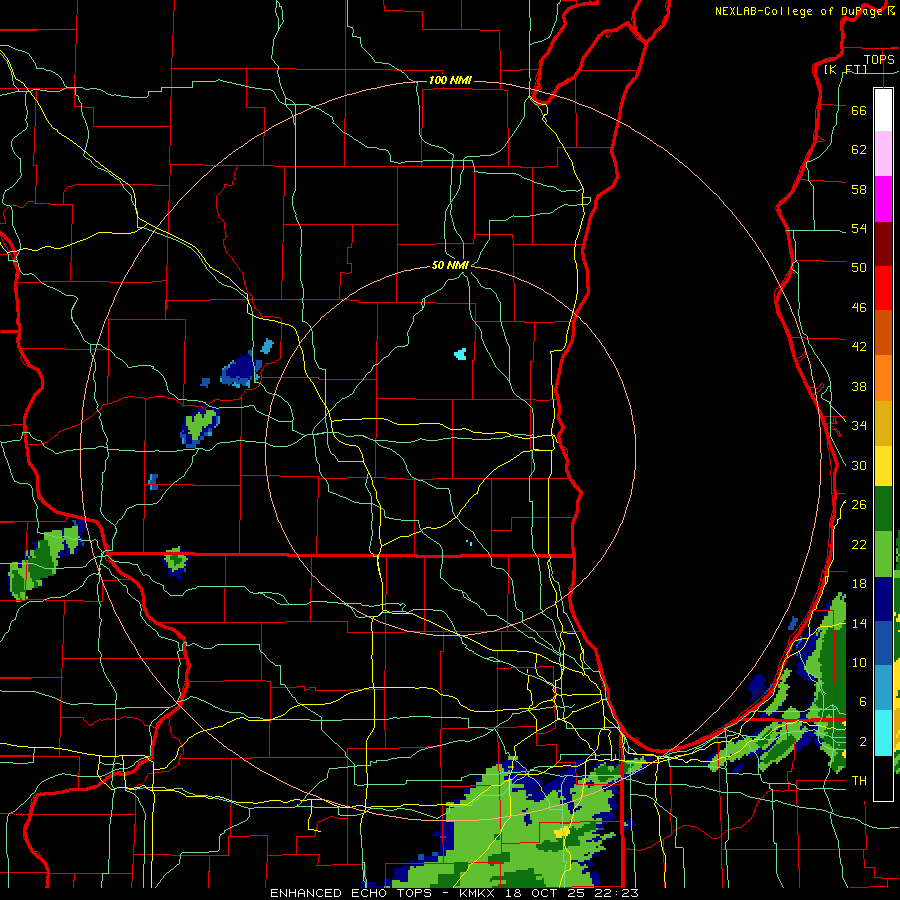Image resolution: width=900 pixels, height=900 pixels.
Task: Click the "62" value on the scale
Action: click(859, 149)
